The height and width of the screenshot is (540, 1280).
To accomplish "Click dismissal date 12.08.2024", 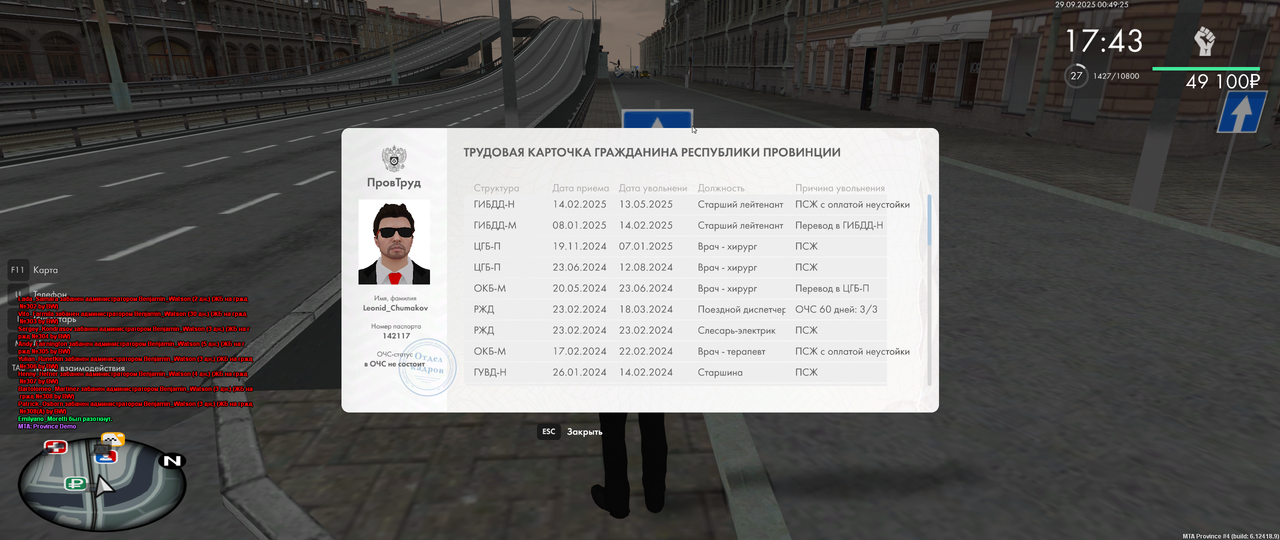I will (646, 267).
